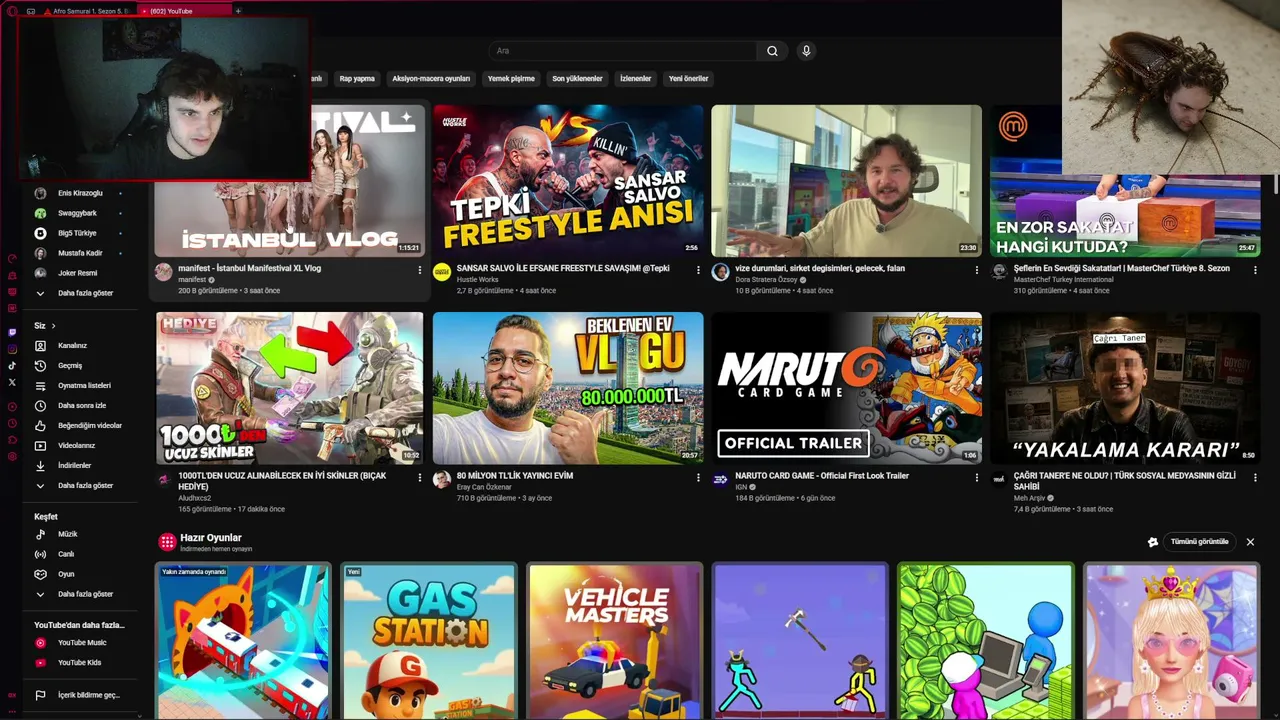Open Beğendiğim videolar
The height and width of the screenshot is (720, 1280).
click(x=78, y=426)
